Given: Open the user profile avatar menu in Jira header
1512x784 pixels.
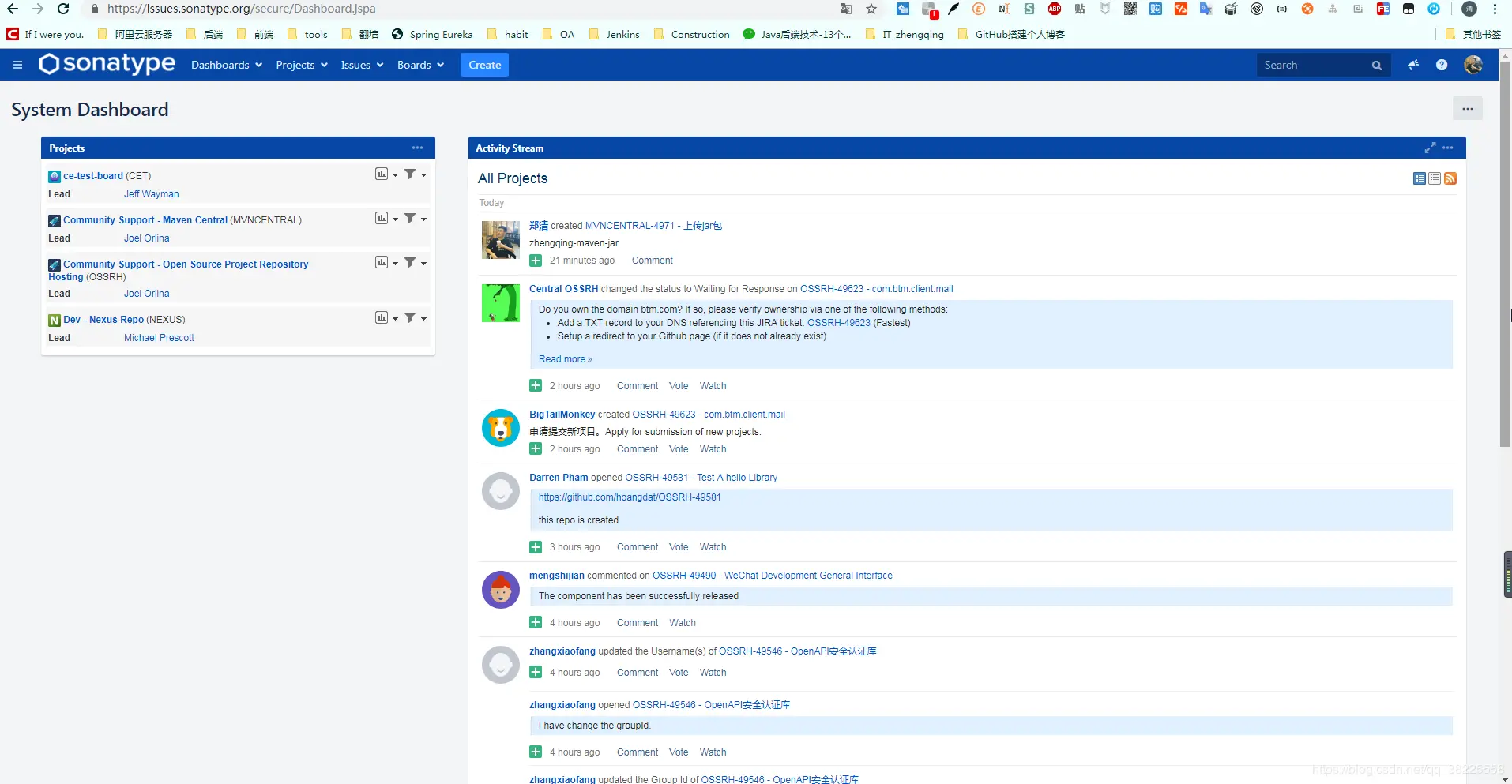Looking at the screenshot, I should [1473, 65].
